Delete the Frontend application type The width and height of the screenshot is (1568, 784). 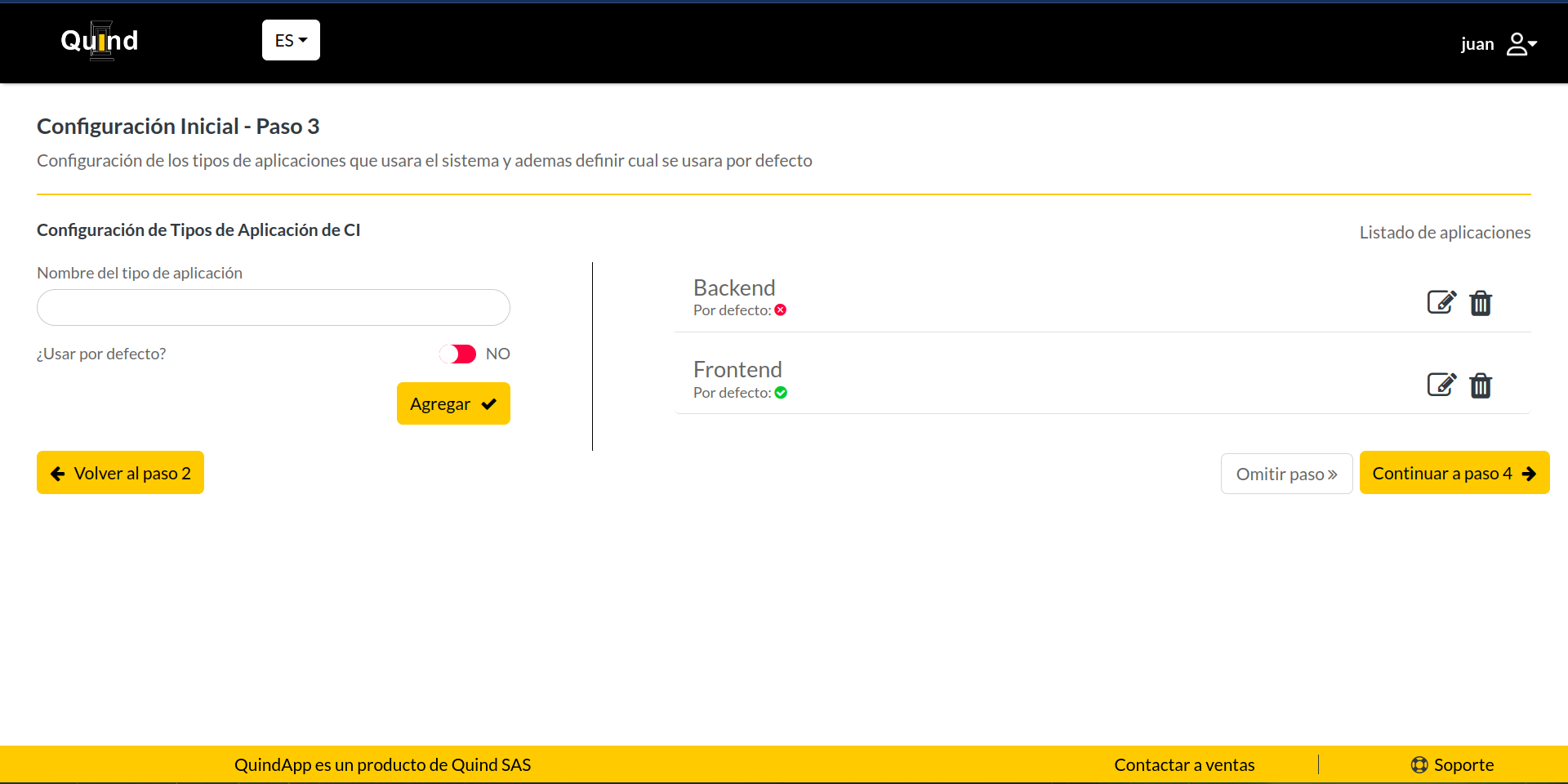[1481, 385]
